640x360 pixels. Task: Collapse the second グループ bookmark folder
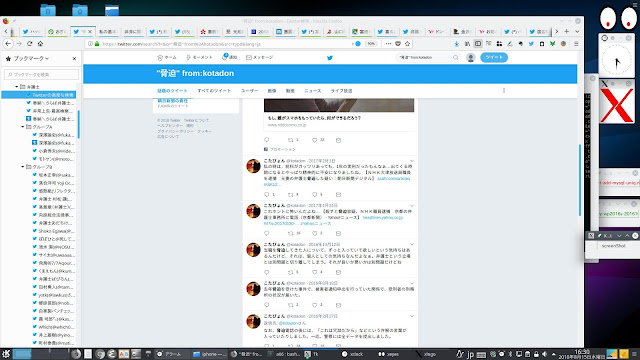coord(23,167)
